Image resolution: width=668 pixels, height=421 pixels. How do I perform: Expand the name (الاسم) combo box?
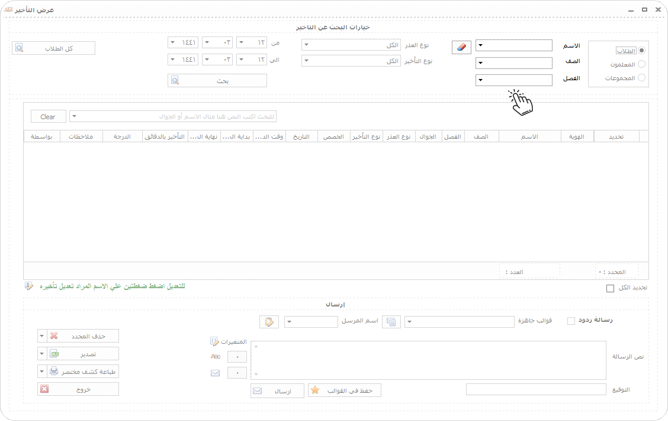coord(514,45)
